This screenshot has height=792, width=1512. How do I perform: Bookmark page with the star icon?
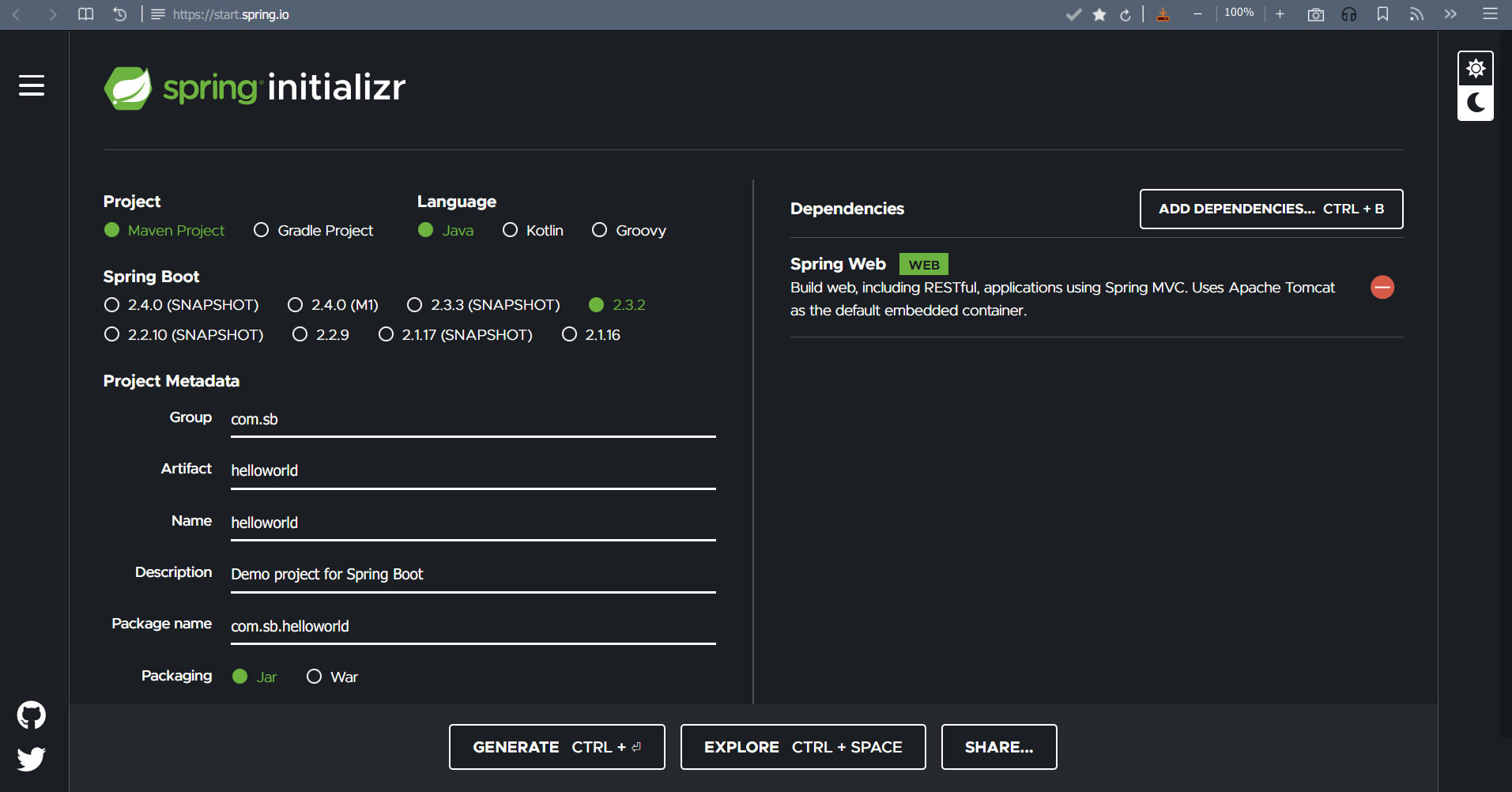point(1099,14)
